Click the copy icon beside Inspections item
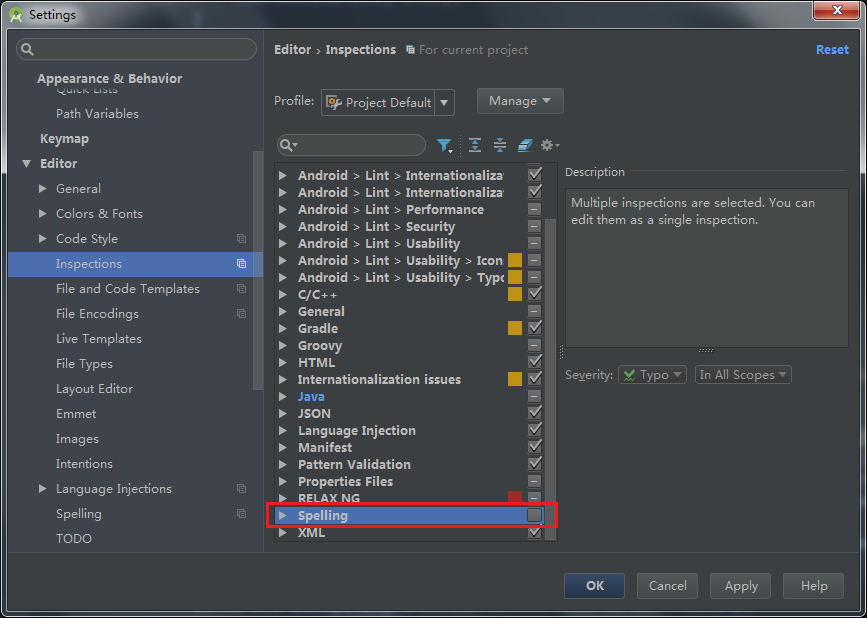This screenshot has height=618, width=867. coord(241,264)
